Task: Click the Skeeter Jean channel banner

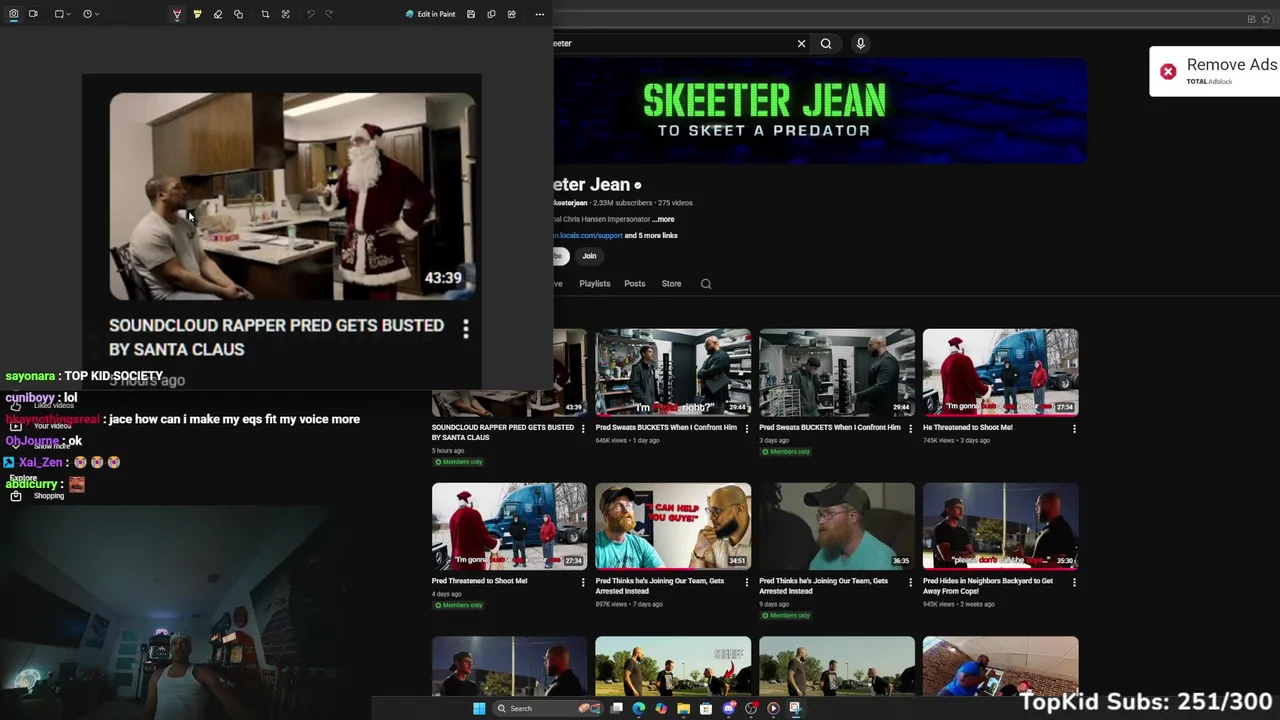Action: point(820,110)
